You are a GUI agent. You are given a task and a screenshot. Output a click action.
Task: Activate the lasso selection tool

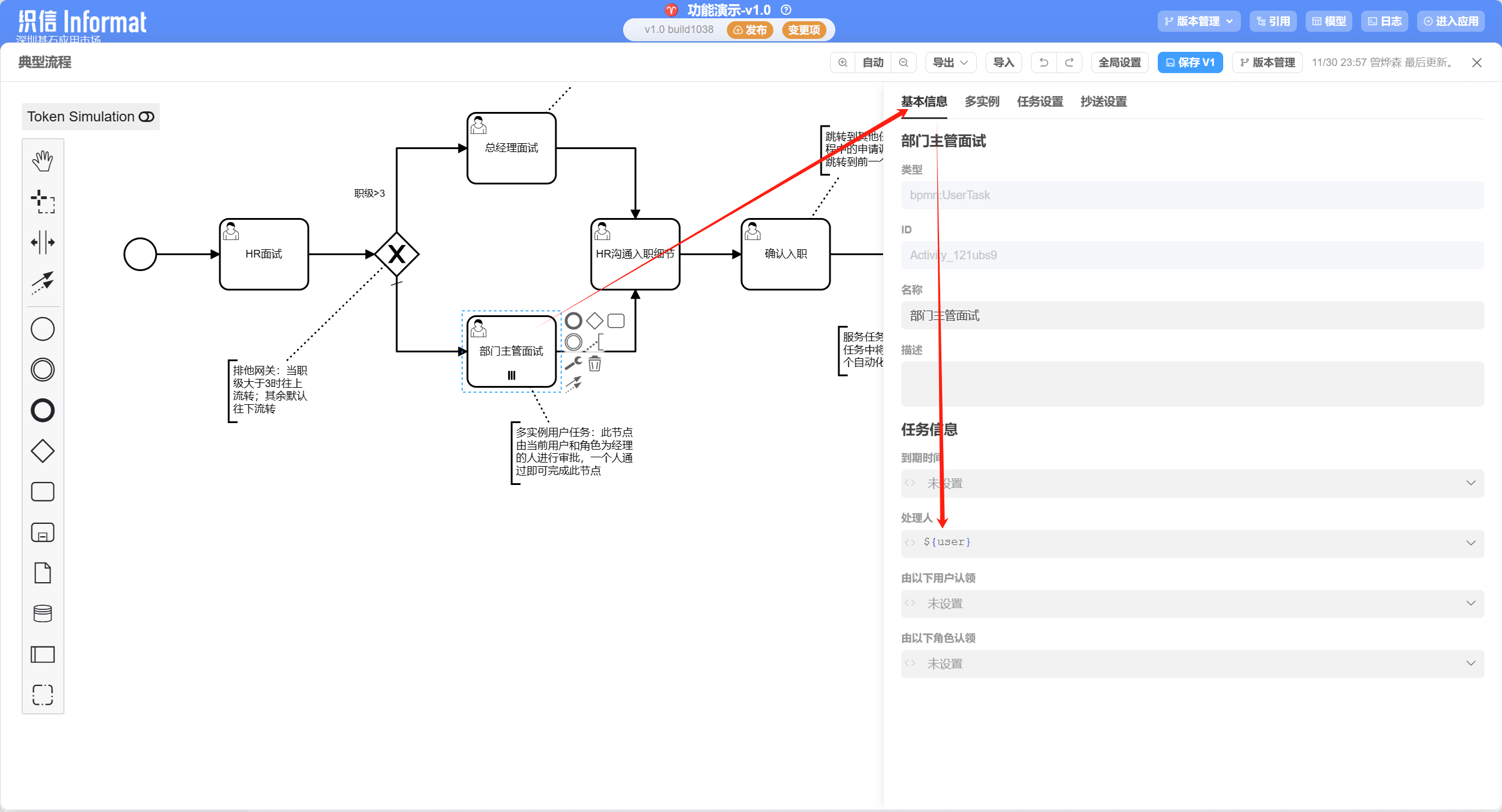tap(42, 202)
